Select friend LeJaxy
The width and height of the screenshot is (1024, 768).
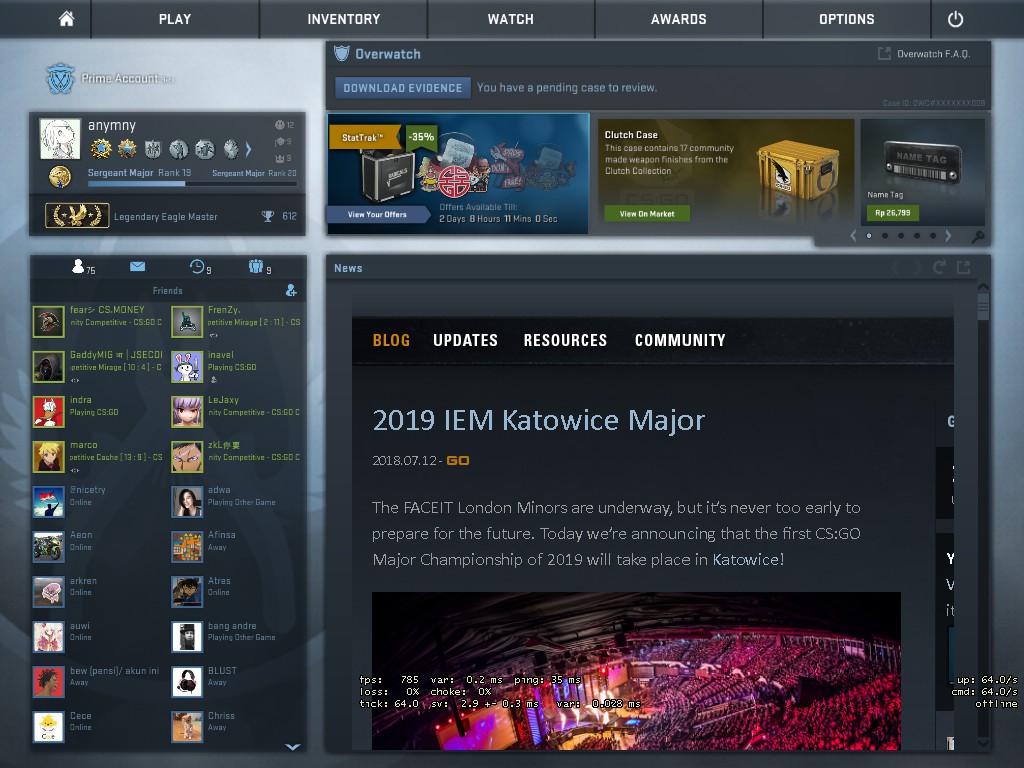(x=236, y=411)
